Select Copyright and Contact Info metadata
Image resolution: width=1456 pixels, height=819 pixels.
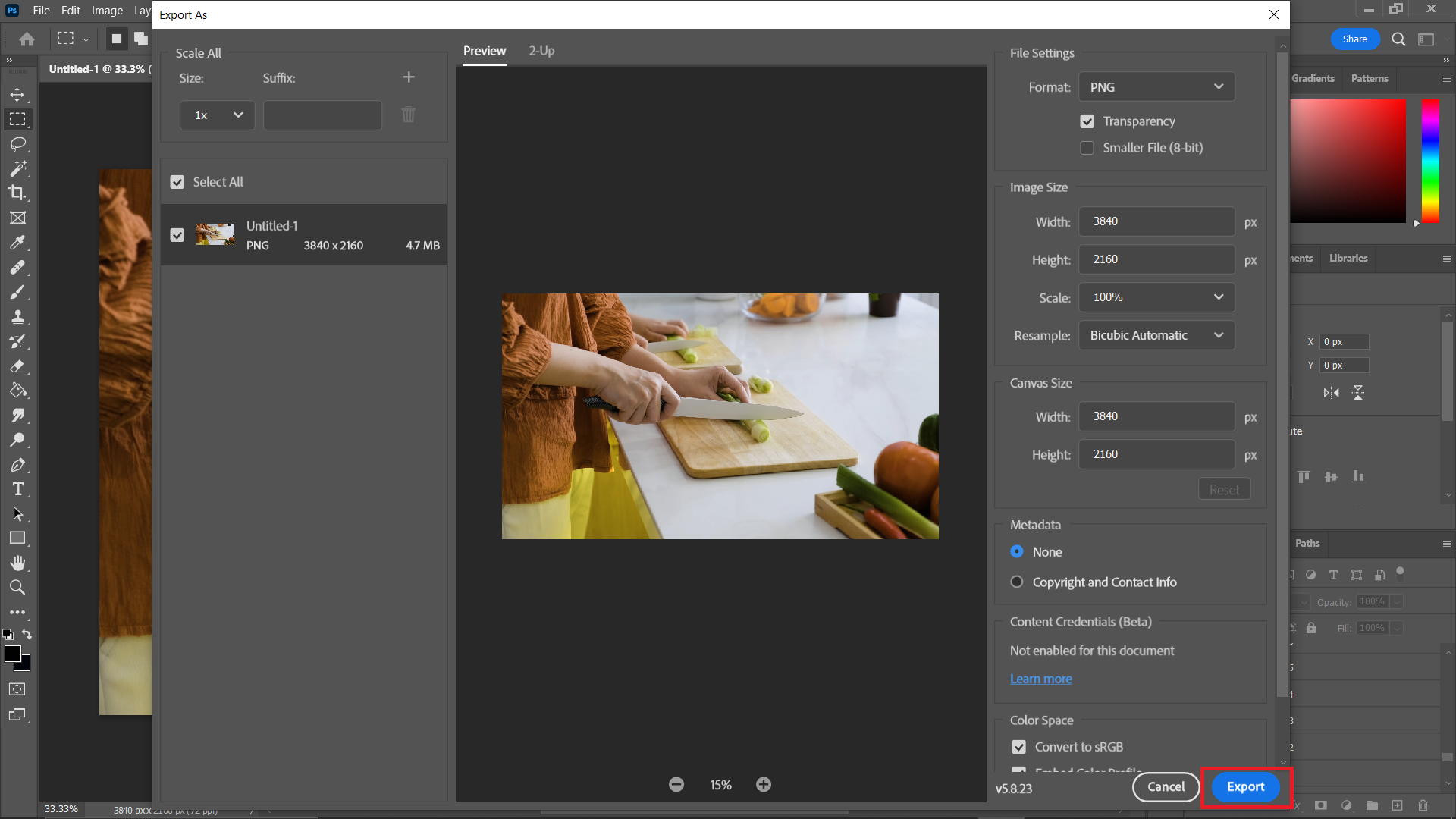(x=1017, y=582)
